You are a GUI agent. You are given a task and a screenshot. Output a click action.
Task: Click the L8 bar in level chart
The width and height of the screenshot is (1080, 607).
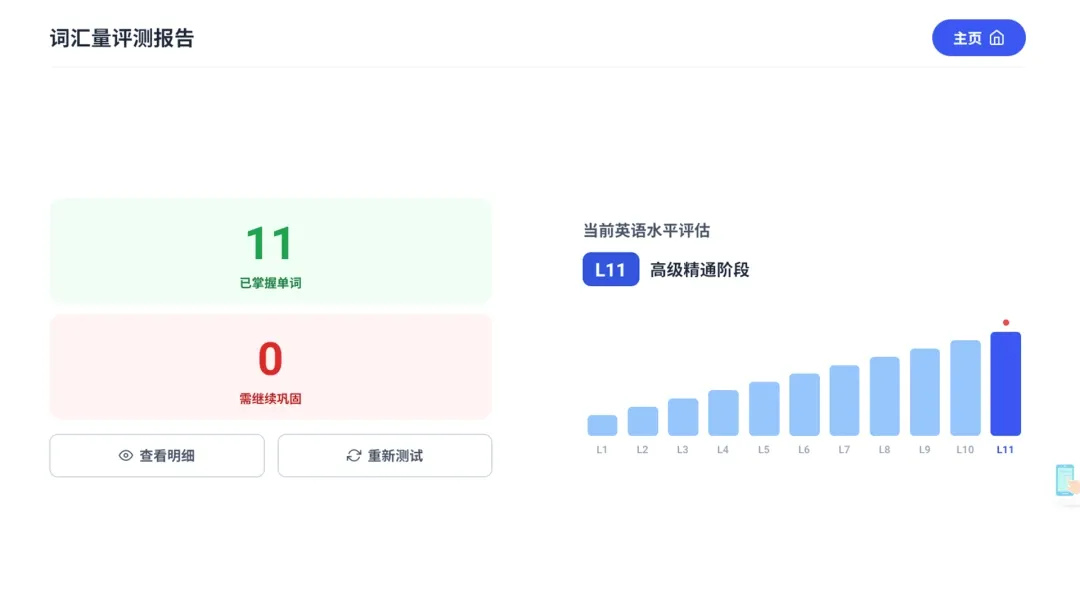pyautogui.click(x=884, y=396)
